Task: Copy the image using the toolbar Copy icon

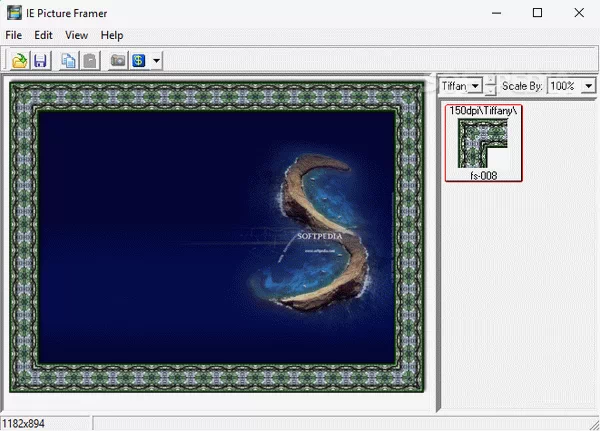Action: tap(69, 60)
